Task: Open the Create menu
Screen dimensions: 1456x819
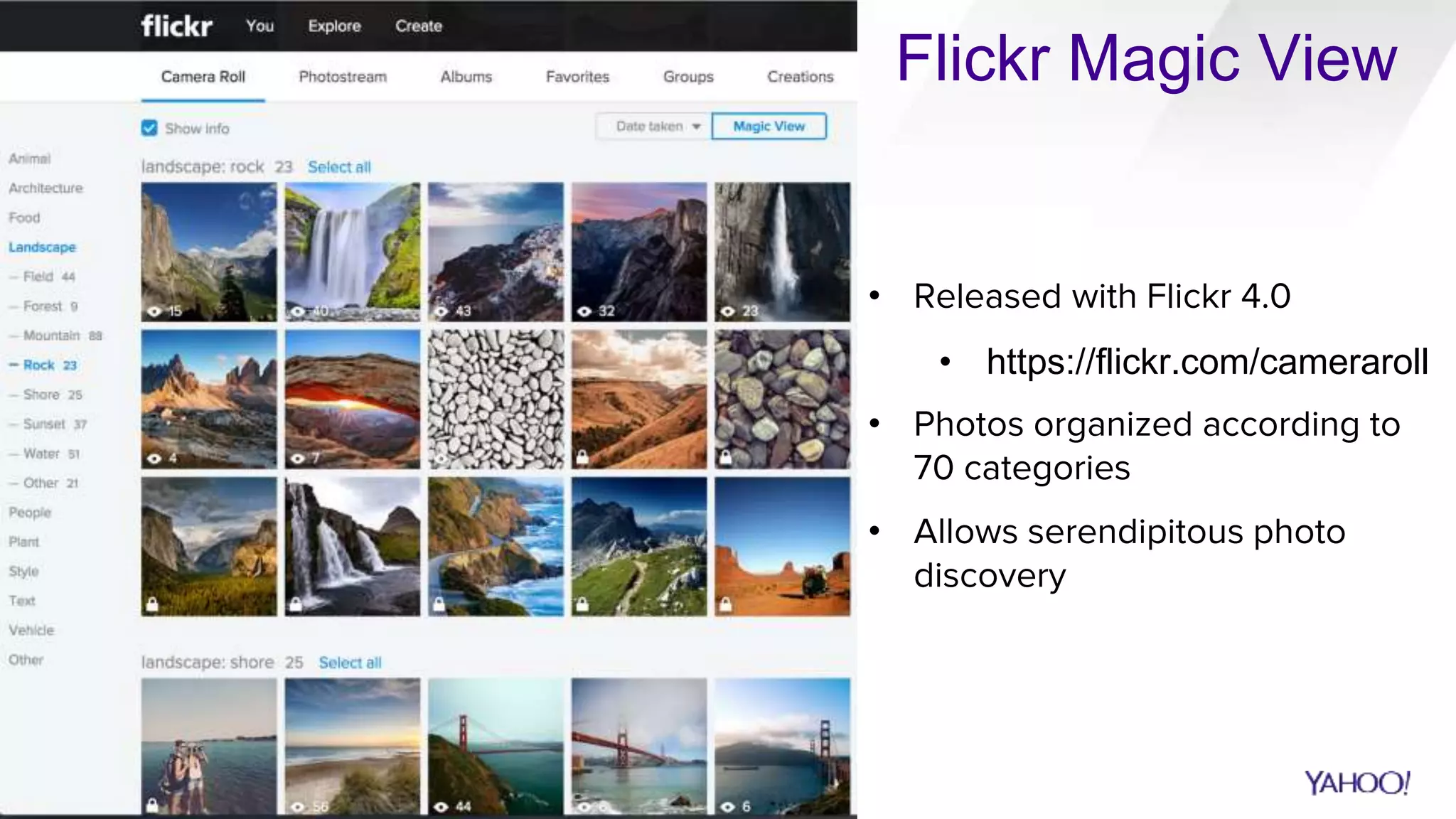Action: click(419, 26)
